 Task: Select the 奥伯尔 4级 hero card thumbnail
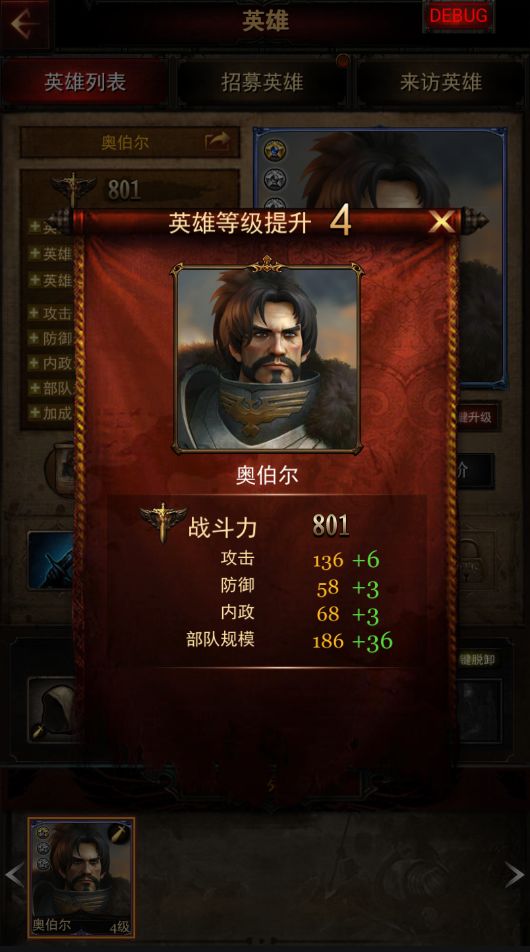pyautogui.click(x=81, y=877)
